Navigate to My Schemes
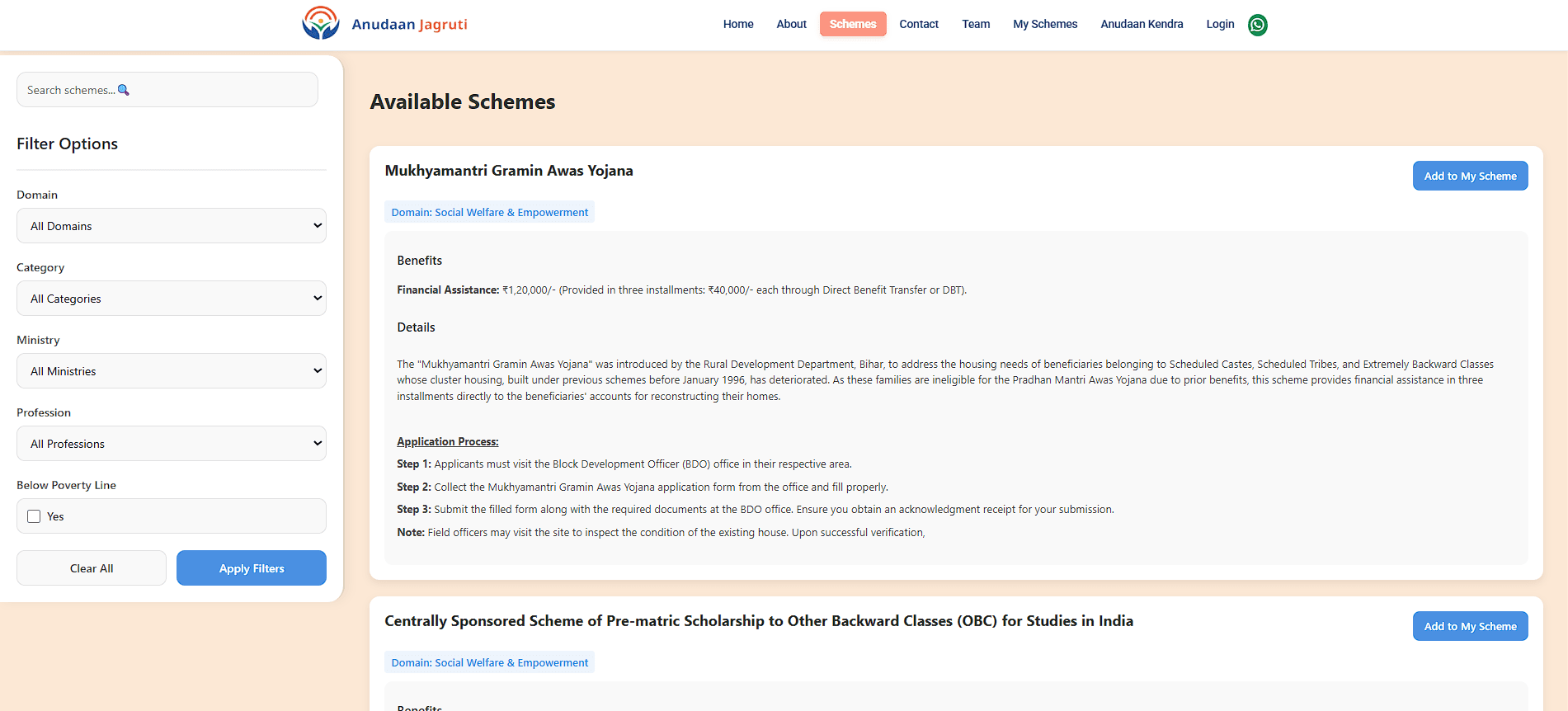The width and height of the screenshot is (1568, 711). coord(1045,24)
